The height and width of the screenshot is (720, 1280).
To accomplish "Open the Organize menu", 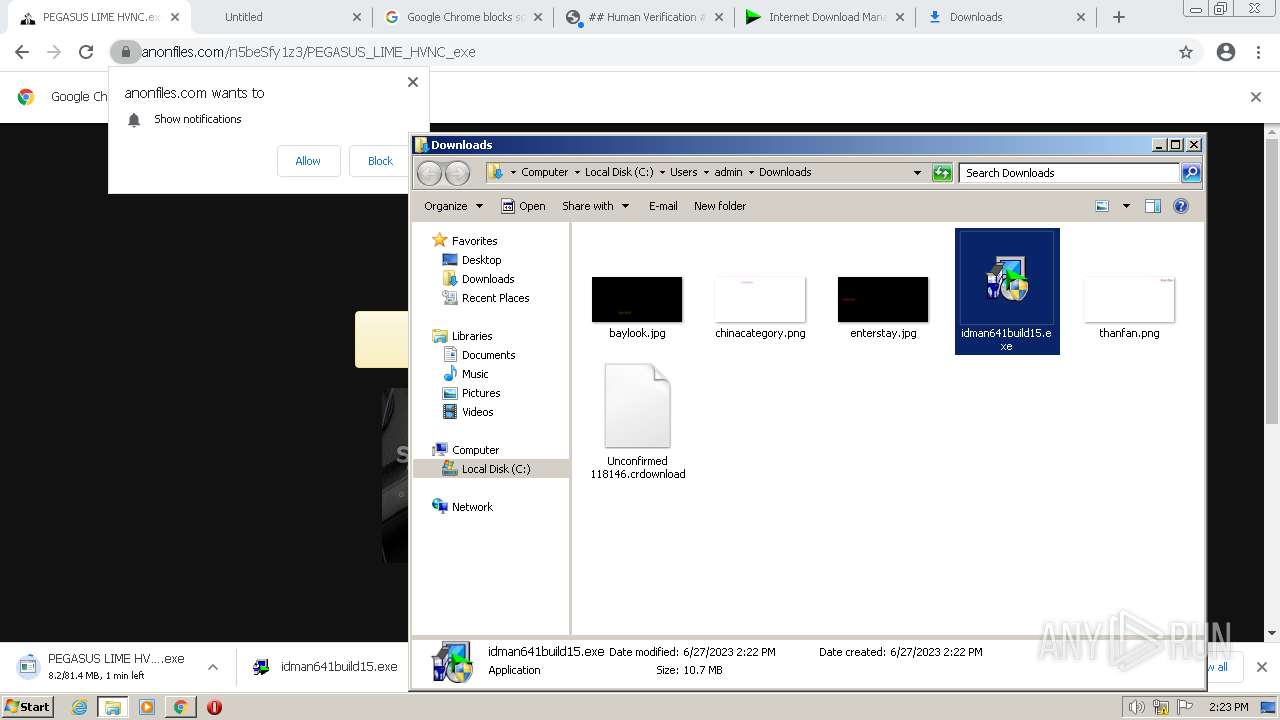I will [453, 206].
